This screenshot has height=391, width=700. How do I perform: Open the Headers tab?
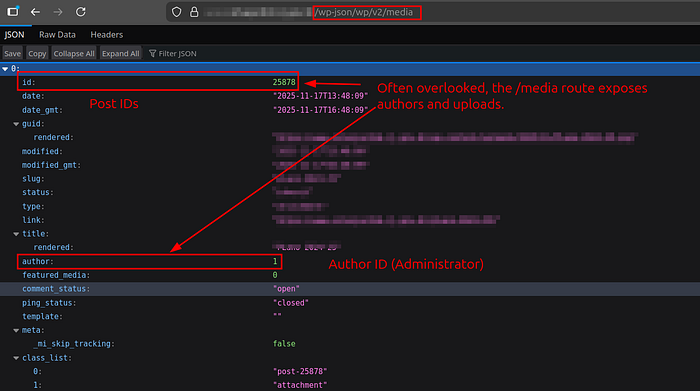107,35
